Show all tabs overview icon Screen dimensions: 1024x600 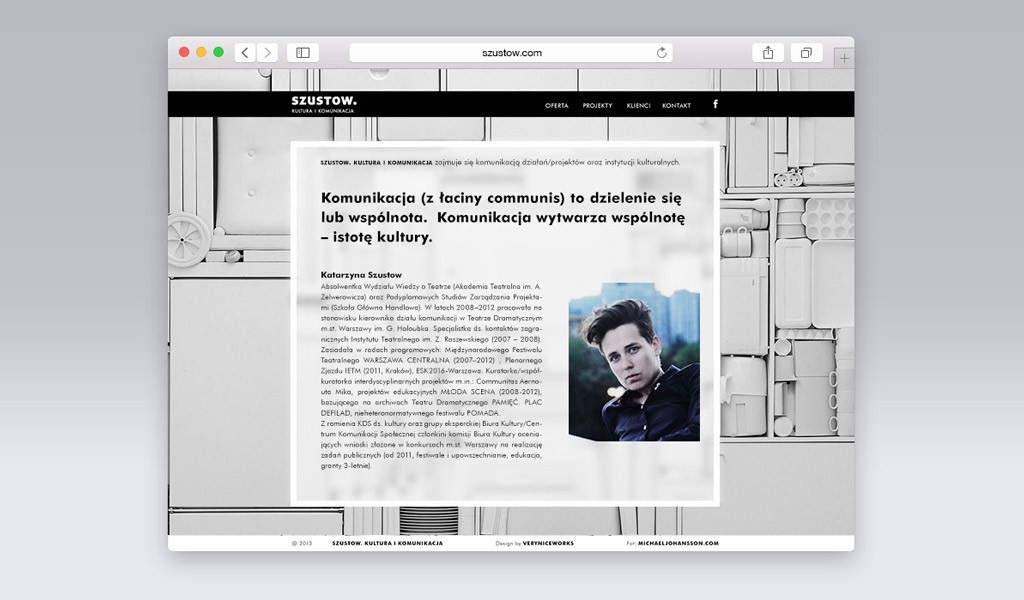[x=806, y=53]
